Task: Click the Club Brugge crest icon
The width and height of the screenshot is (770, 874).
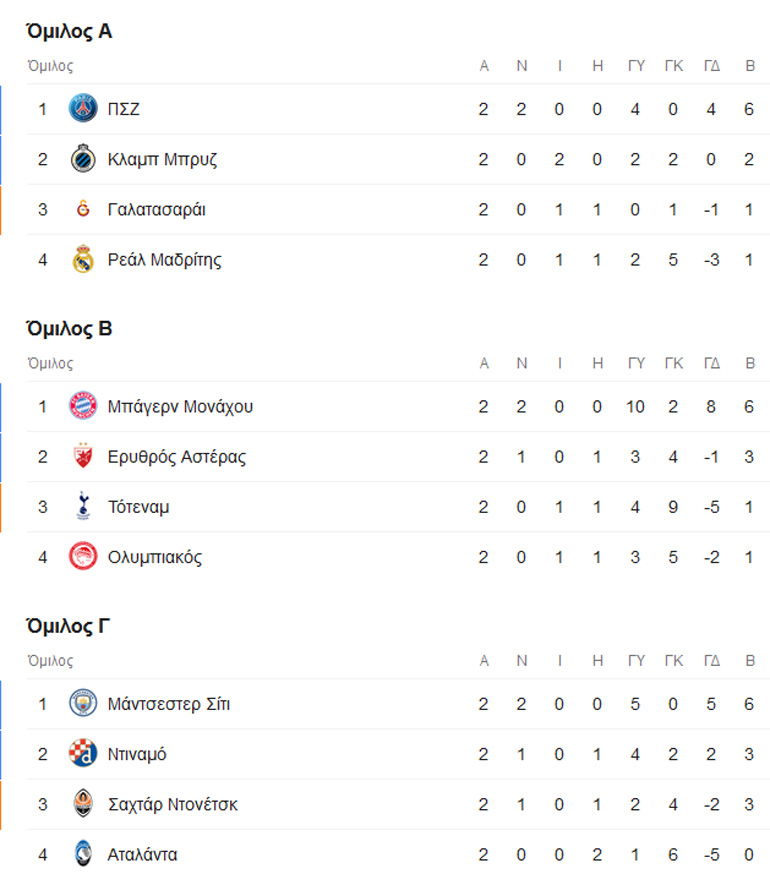Action: 83,159
